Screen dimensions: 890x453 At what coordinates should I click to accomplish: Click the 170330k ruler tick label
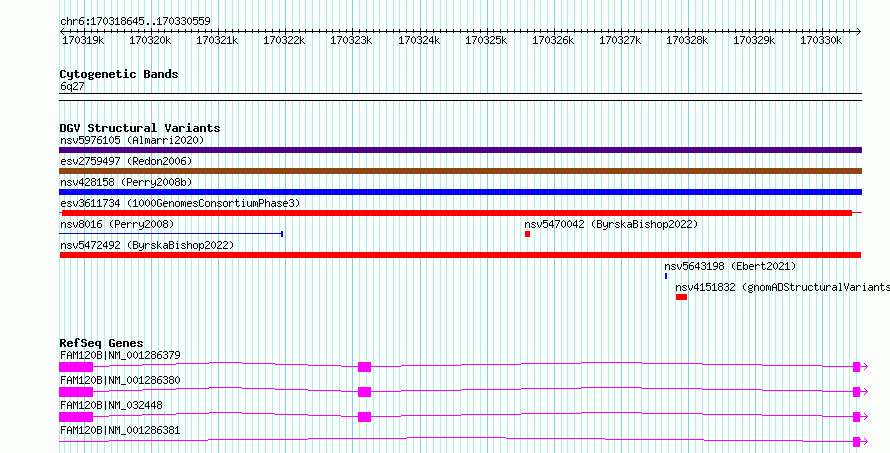[821, 40]
